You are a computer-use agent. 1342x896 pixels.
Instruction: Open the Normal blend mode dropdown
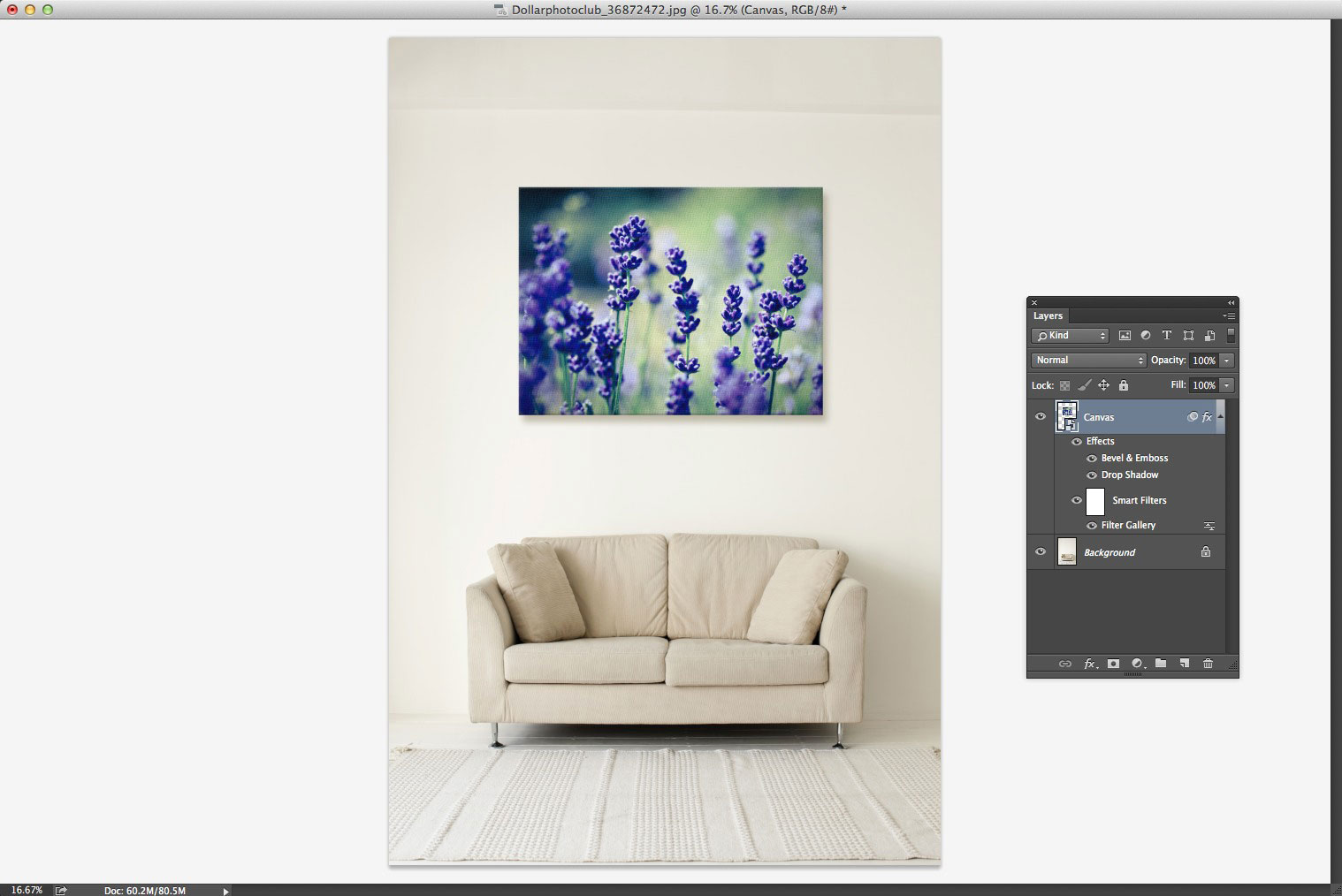[1088, 361]
